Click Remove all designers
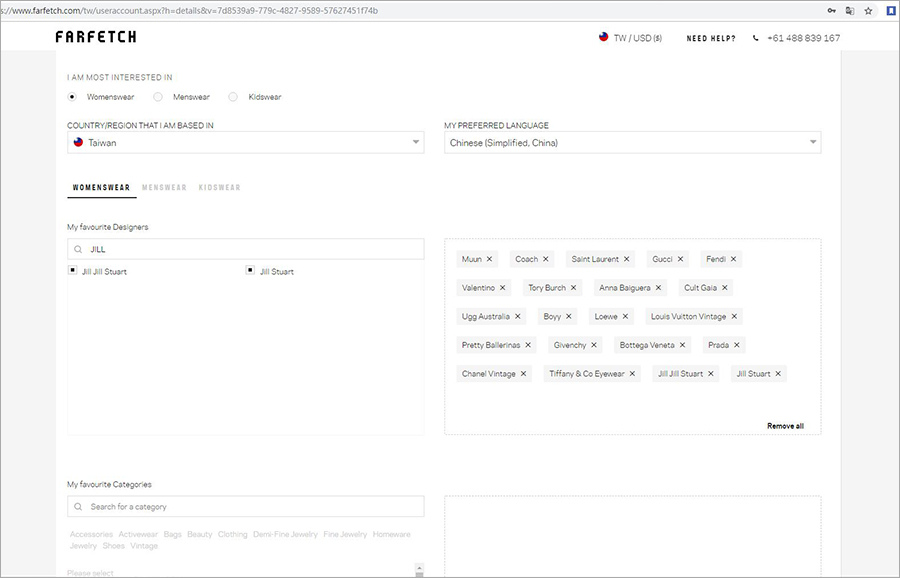Image resolution: width=900 pixels, height=578 pixels. (785, 426)
